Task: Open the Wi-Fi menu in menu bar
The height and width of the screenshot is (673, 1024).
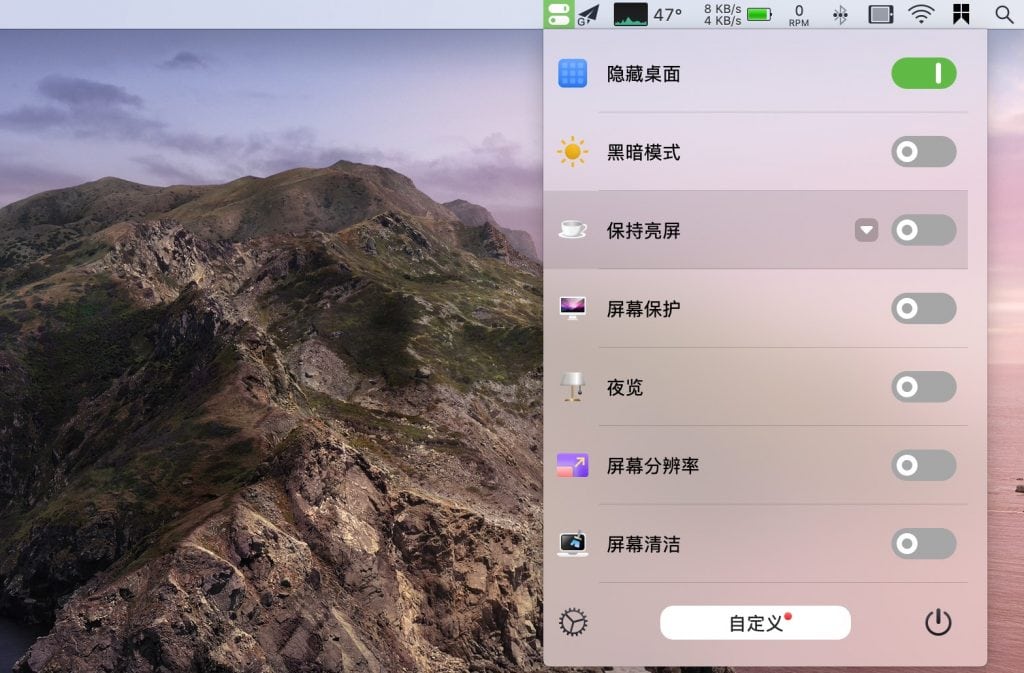Action: [x=921, y=14]
